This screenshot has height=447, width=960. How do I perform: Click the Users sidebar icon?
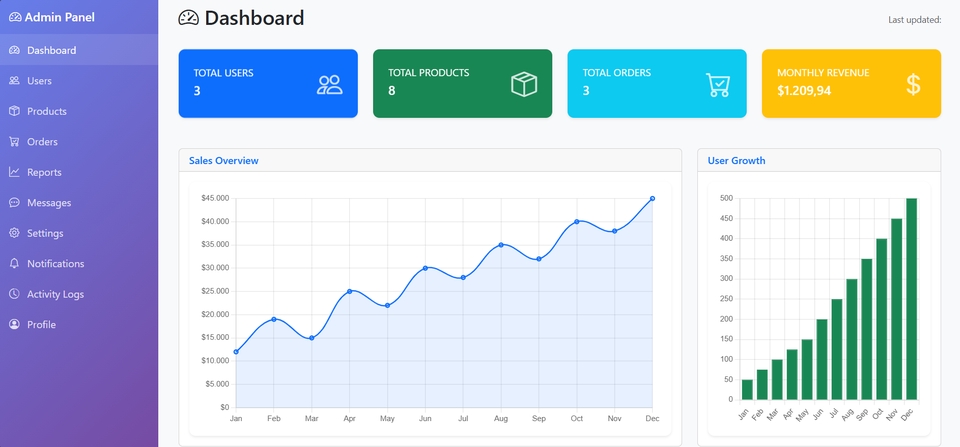14,81
